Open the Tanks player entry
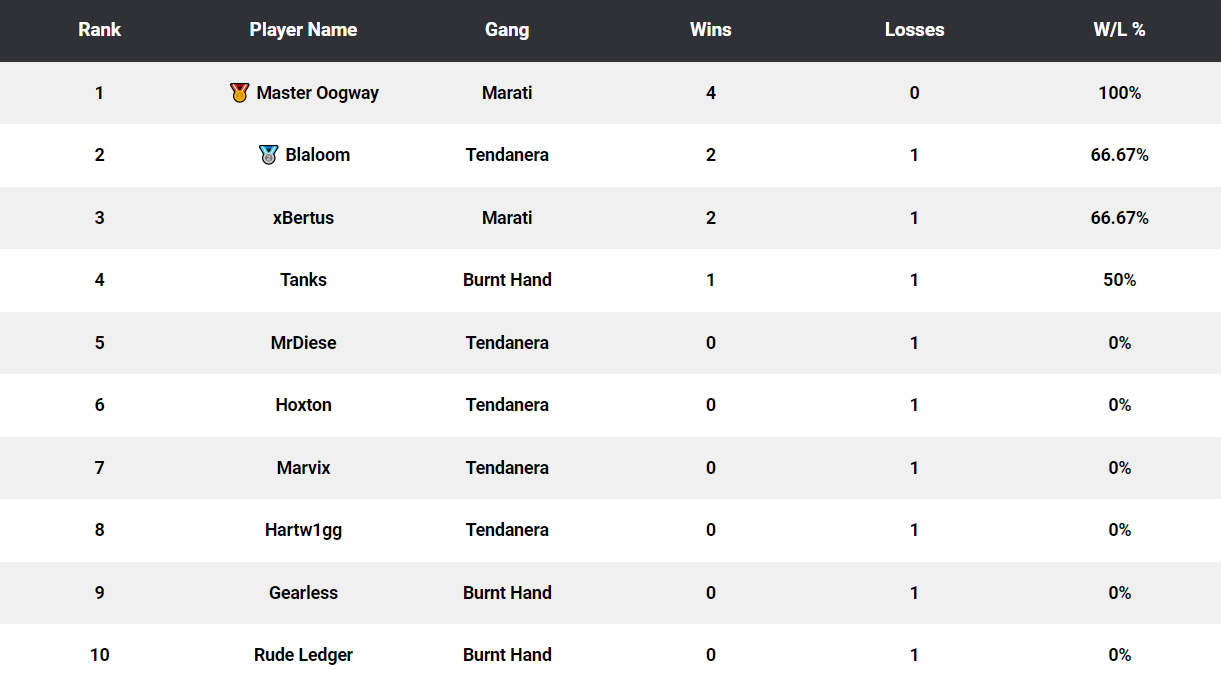 (303, 280)
